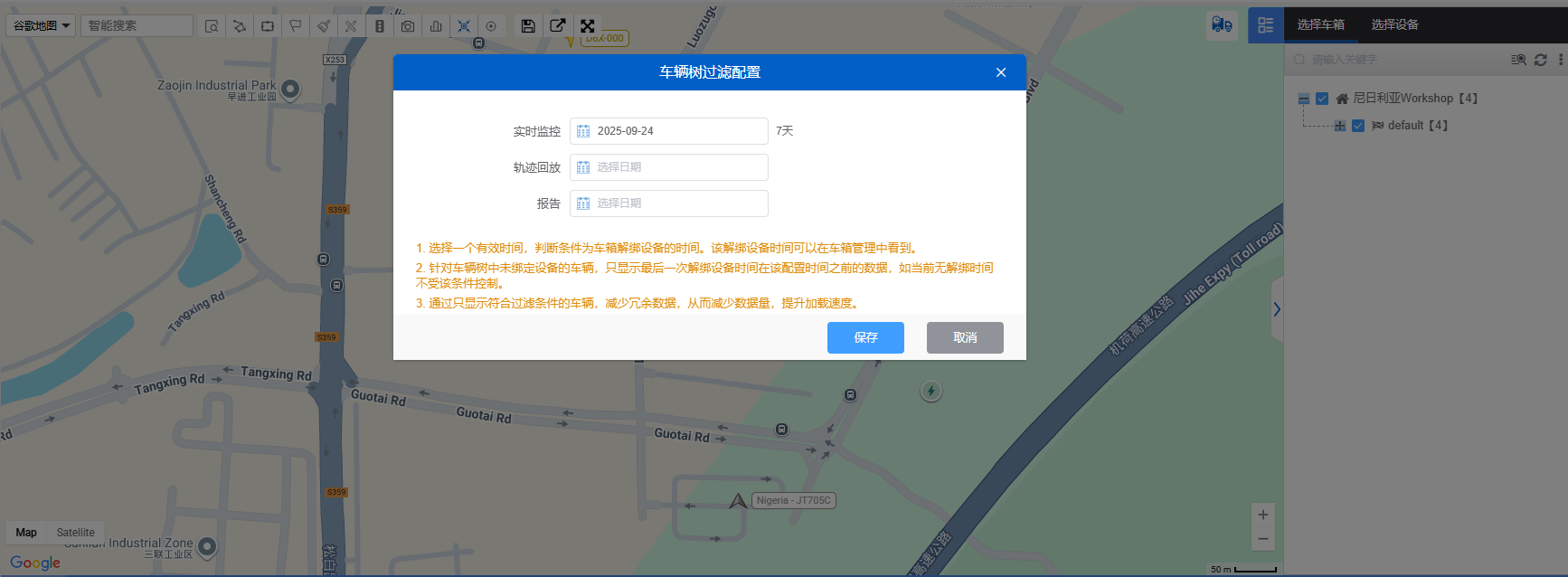Click the flag marker toolbar icon
Viewport: 1568px width, 577px height.
click(296, 26)
